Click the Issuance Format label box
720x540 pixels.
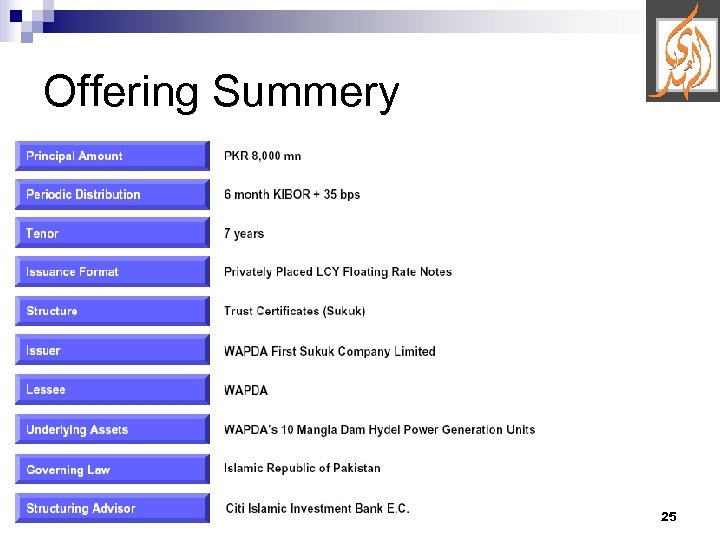pos(112,272)
